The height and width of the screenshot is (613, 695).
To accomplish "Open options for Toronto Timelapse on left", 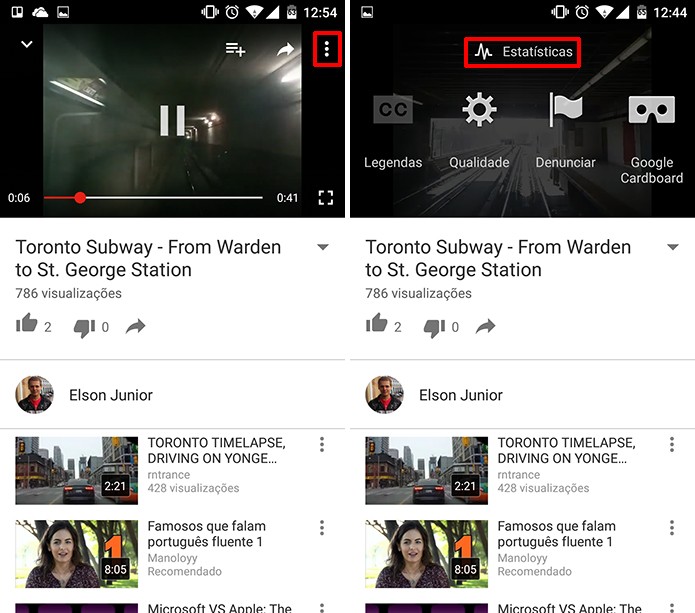I will click(x=322, y=445).
